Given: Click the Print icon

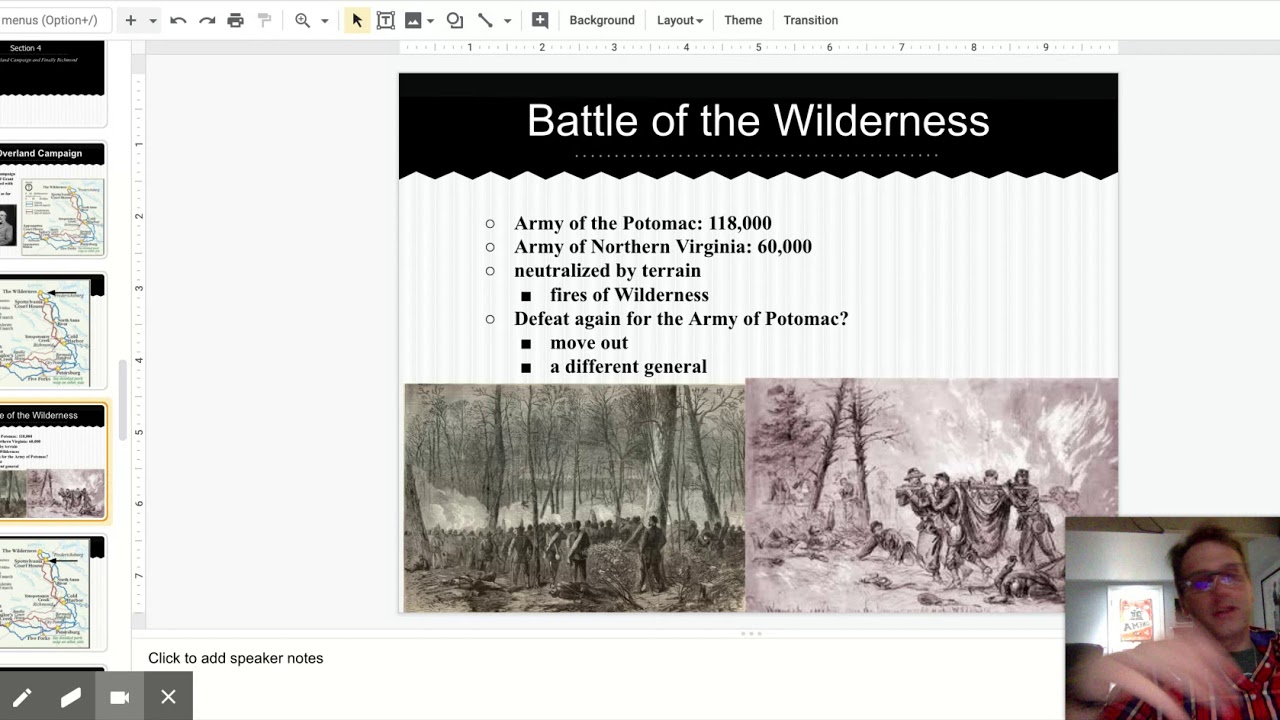Looking at the screenshot, I should coord(235,20).
